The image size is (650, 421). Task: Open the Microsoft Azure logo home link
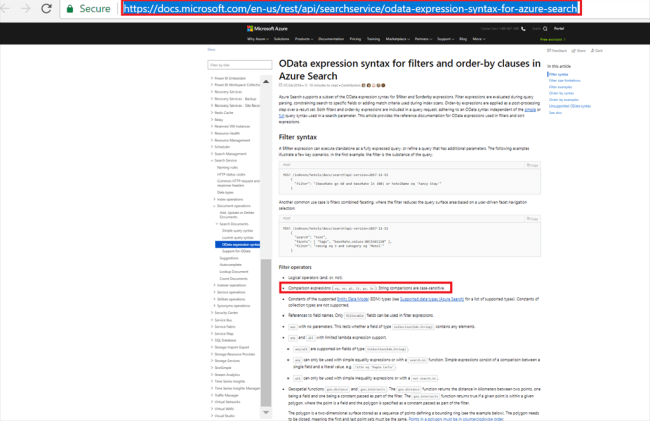267,29
